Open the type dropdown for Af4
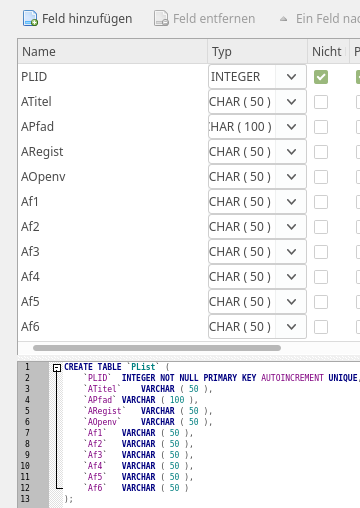360x508 pixels. 291,277
